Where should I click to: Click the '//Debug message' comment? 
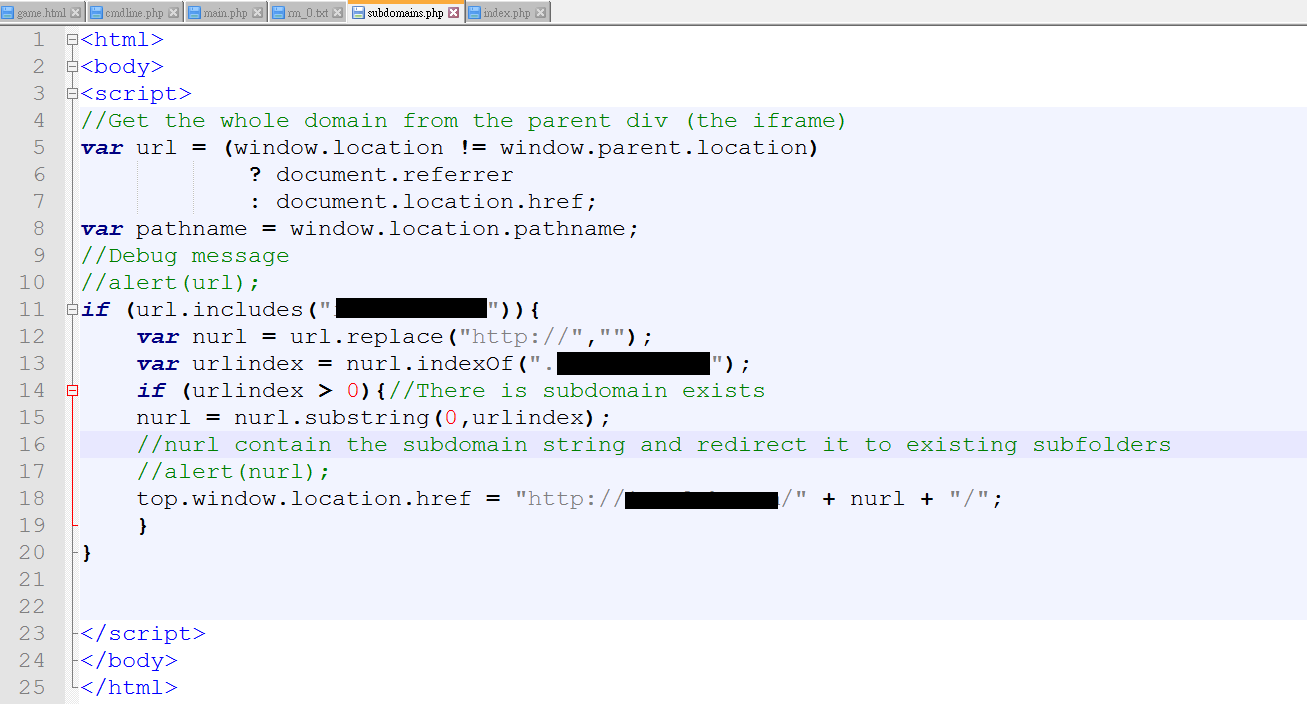[185, 256]
